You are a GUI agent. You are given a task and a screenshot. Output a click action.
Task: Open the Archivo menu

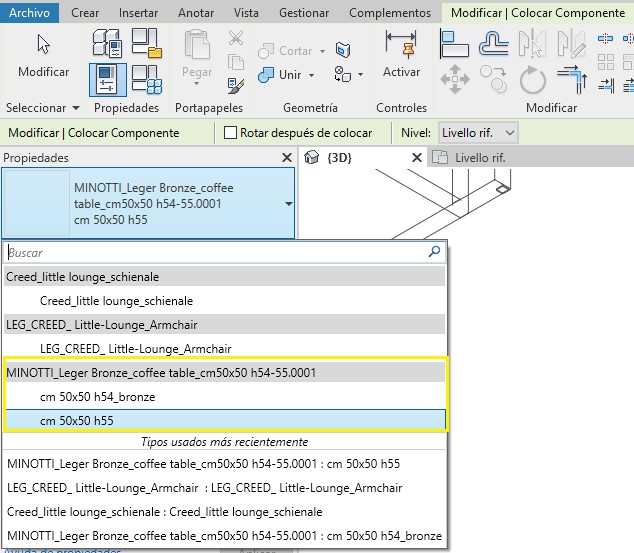point(29,13)
